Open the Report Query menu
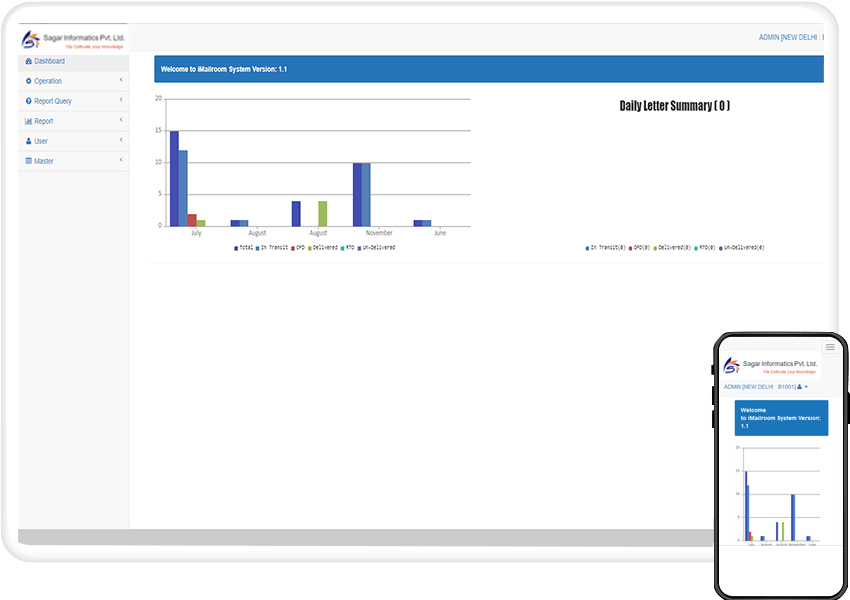850x600 pixels. pyautogui.click(x=74, y=101)
